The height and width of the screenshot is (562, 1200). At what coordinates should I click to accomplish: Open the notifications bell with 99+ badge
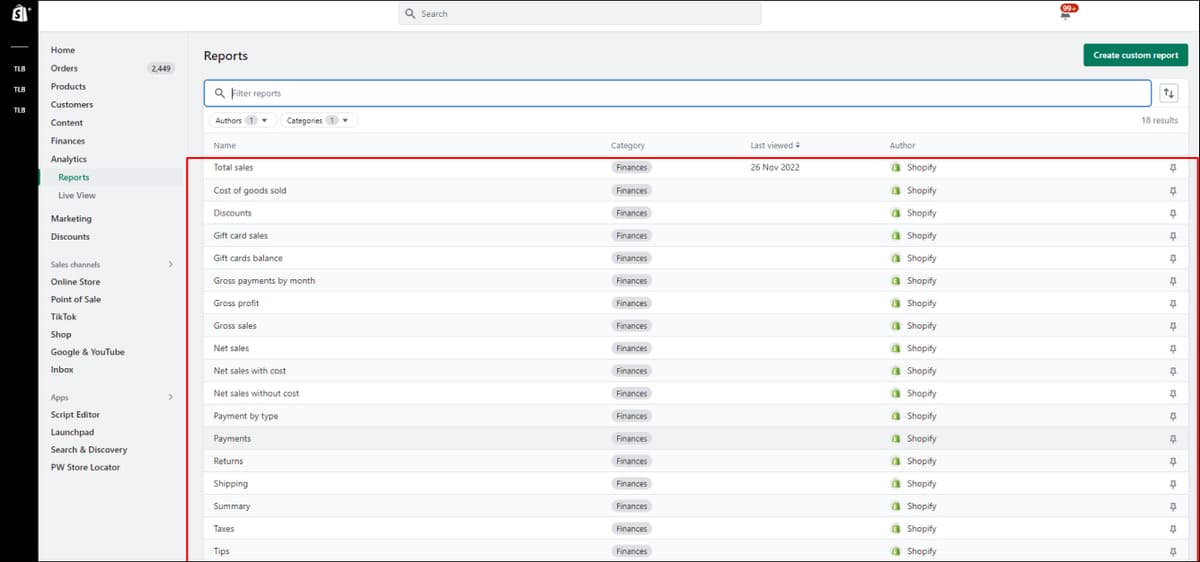1066,12
